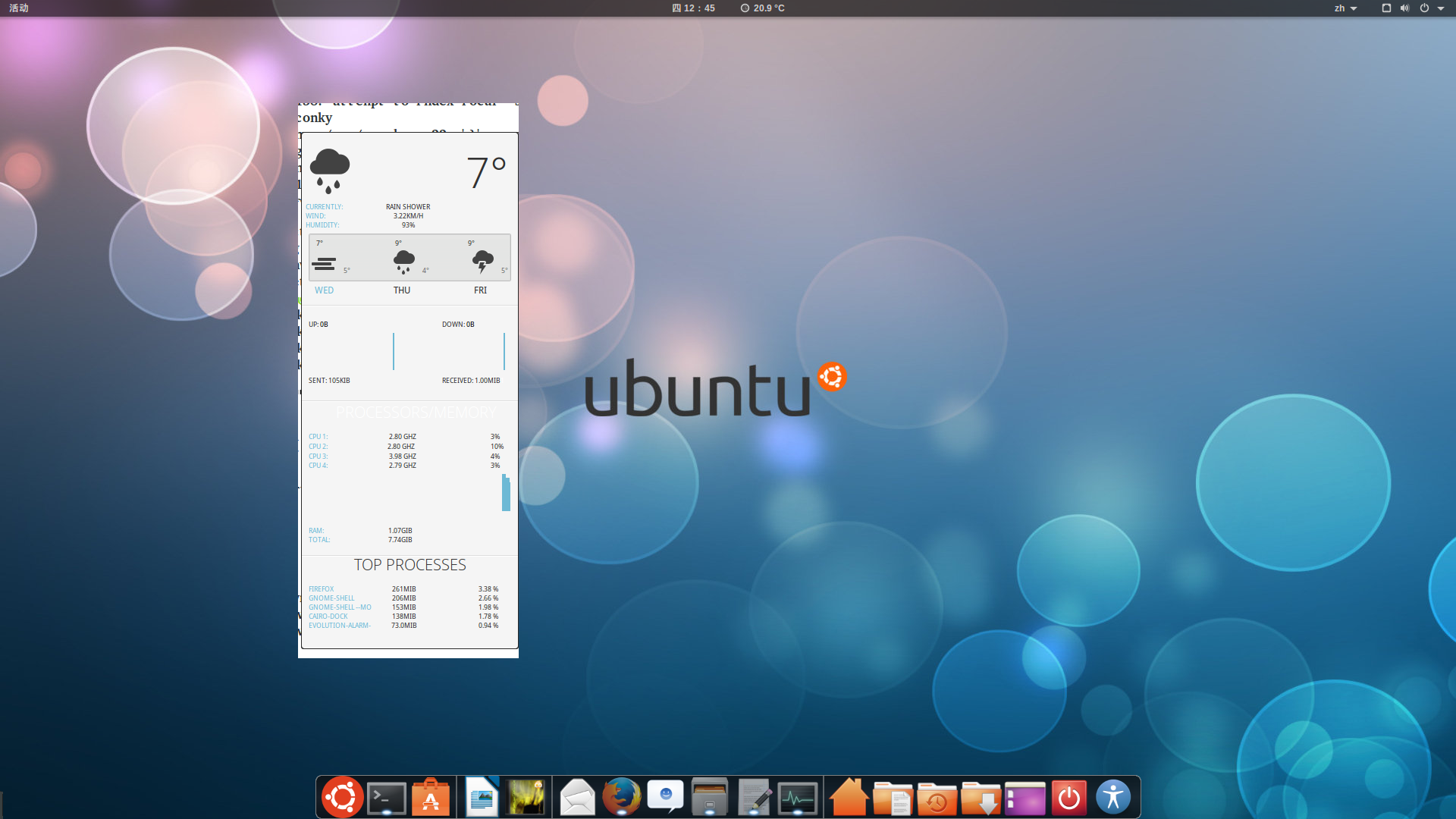
Task: Expand the system menu arrow in top bar
Action: pyautogui.click(x=1441, y=9)
